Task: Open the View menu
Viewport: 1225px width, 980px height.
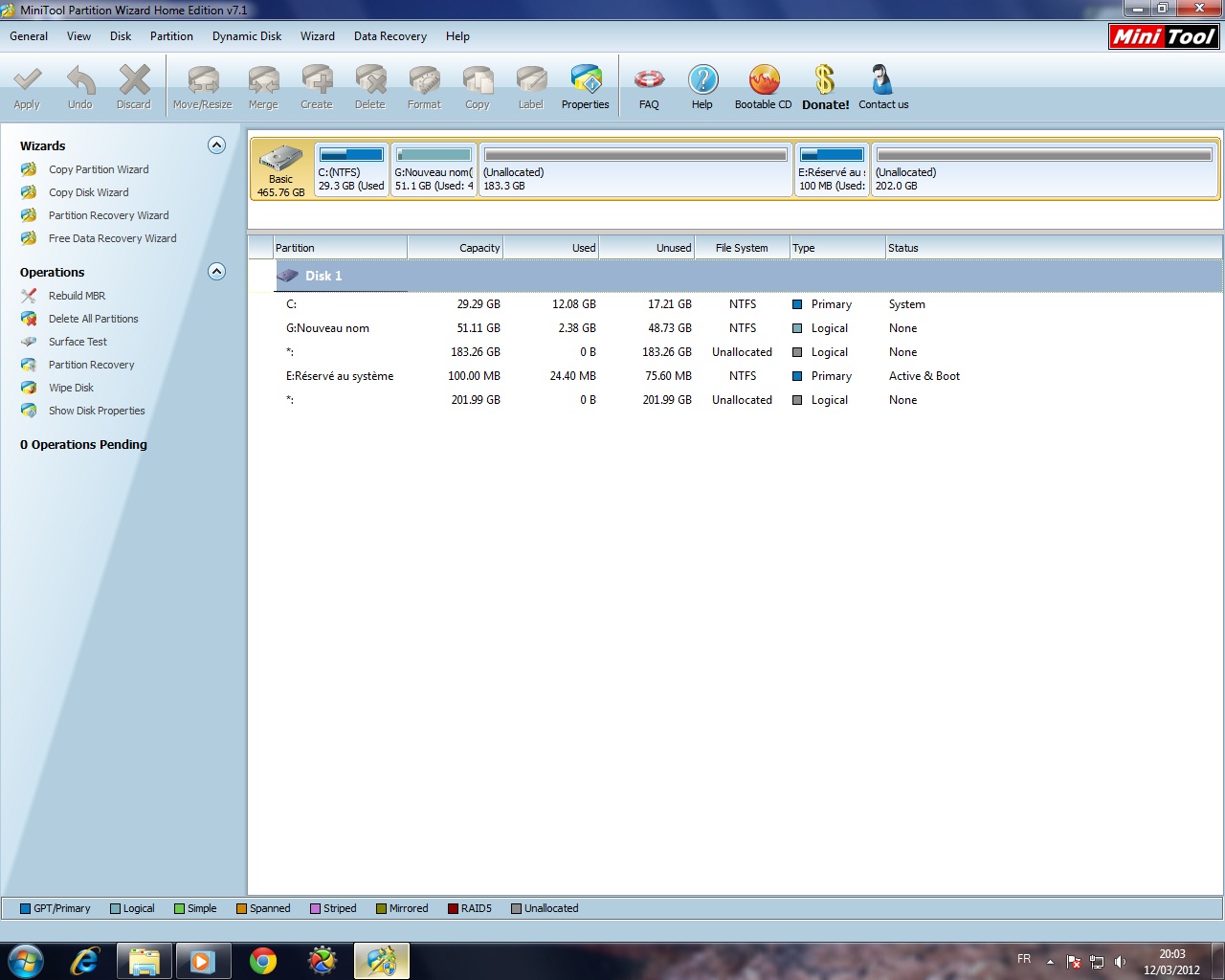Action: pos(78,36)
